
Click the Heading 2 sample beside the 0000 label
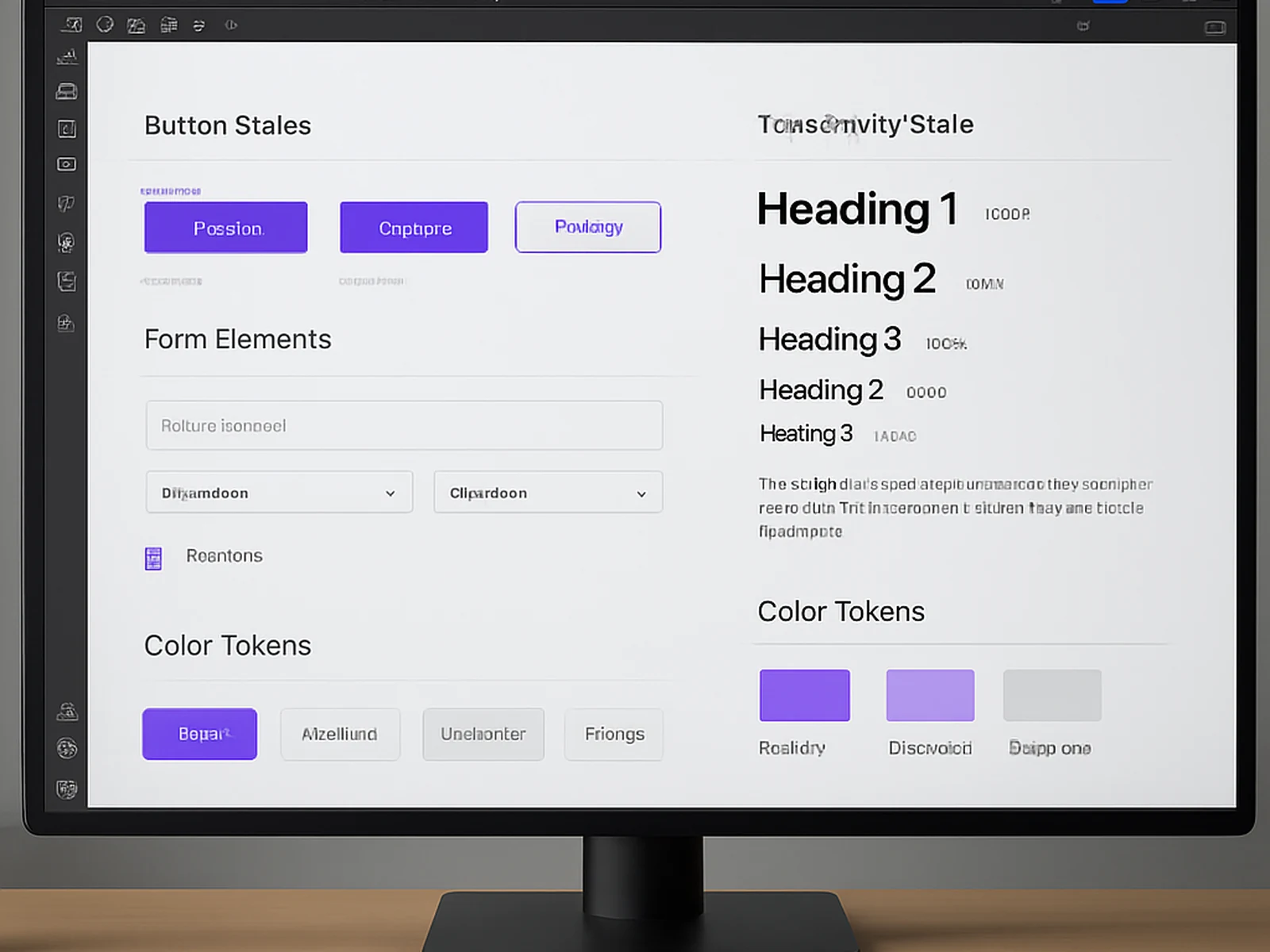point(821,390)
